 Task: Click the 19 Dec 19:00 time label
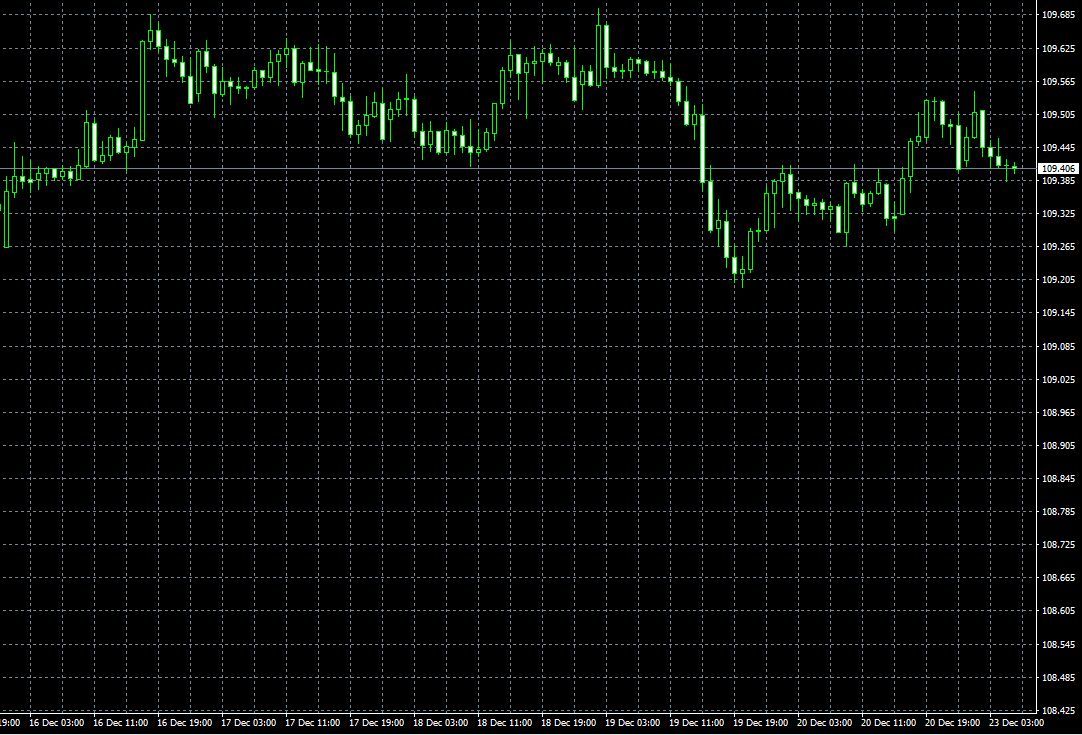coord(760,723)
